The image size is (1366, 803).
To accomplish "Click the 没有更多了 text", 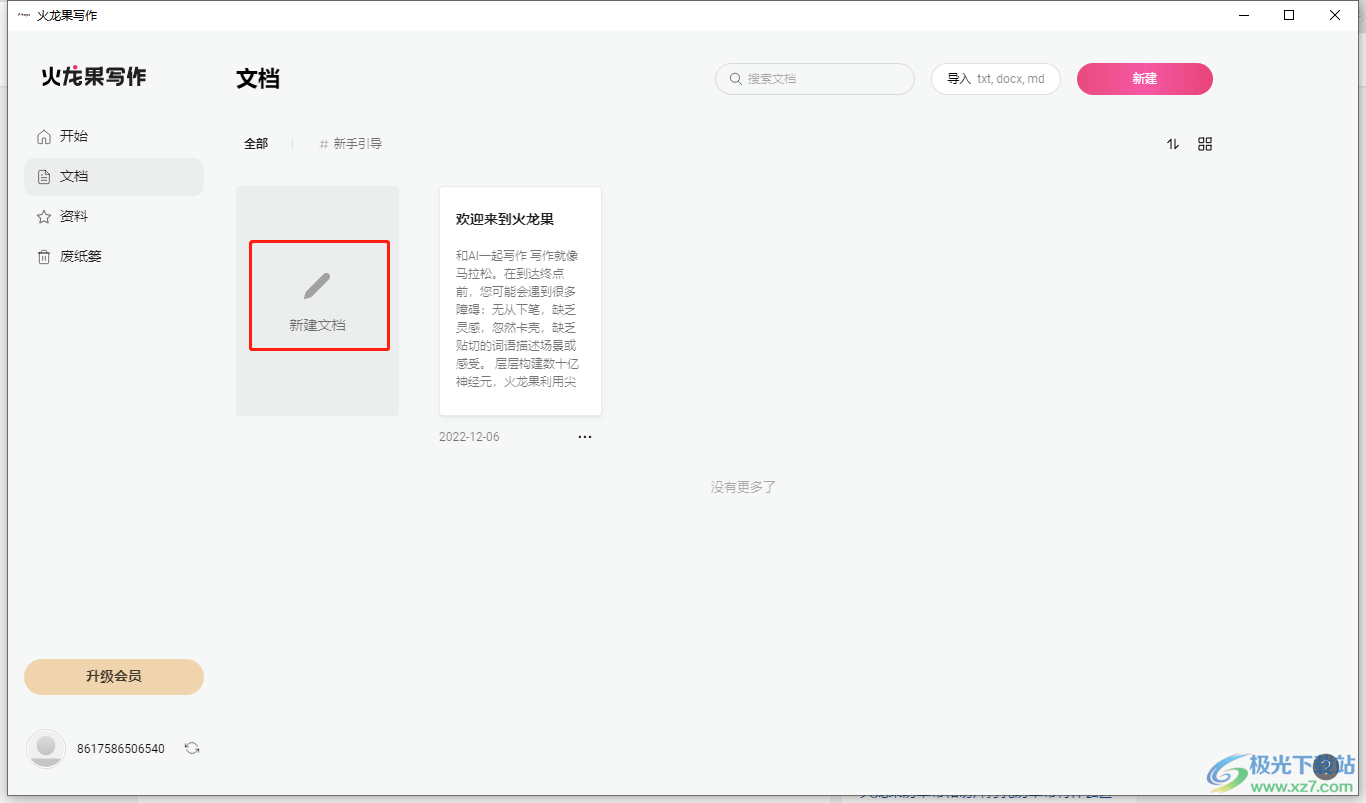I will pos(743,487).
